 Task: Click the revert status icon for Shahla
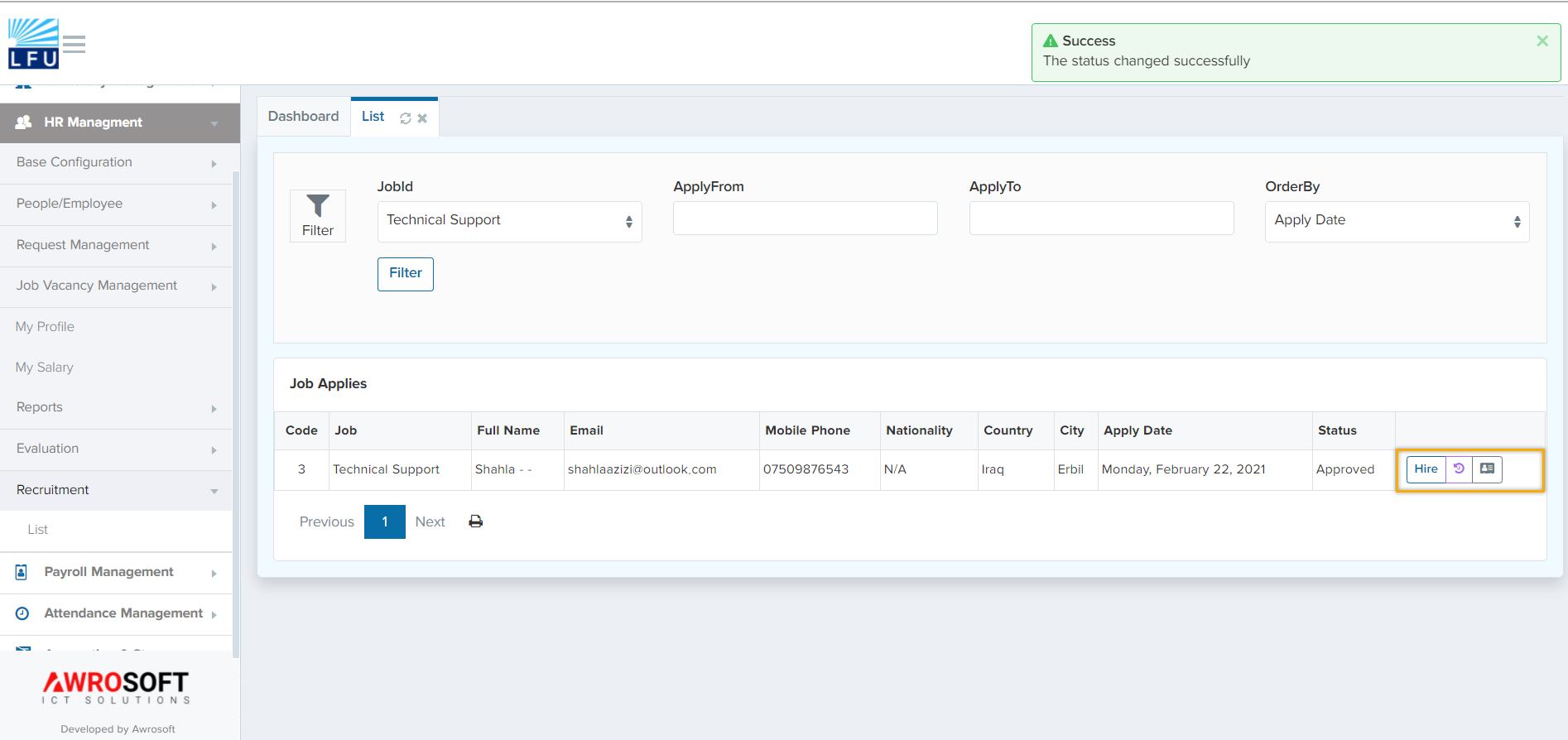[1459, 469]
